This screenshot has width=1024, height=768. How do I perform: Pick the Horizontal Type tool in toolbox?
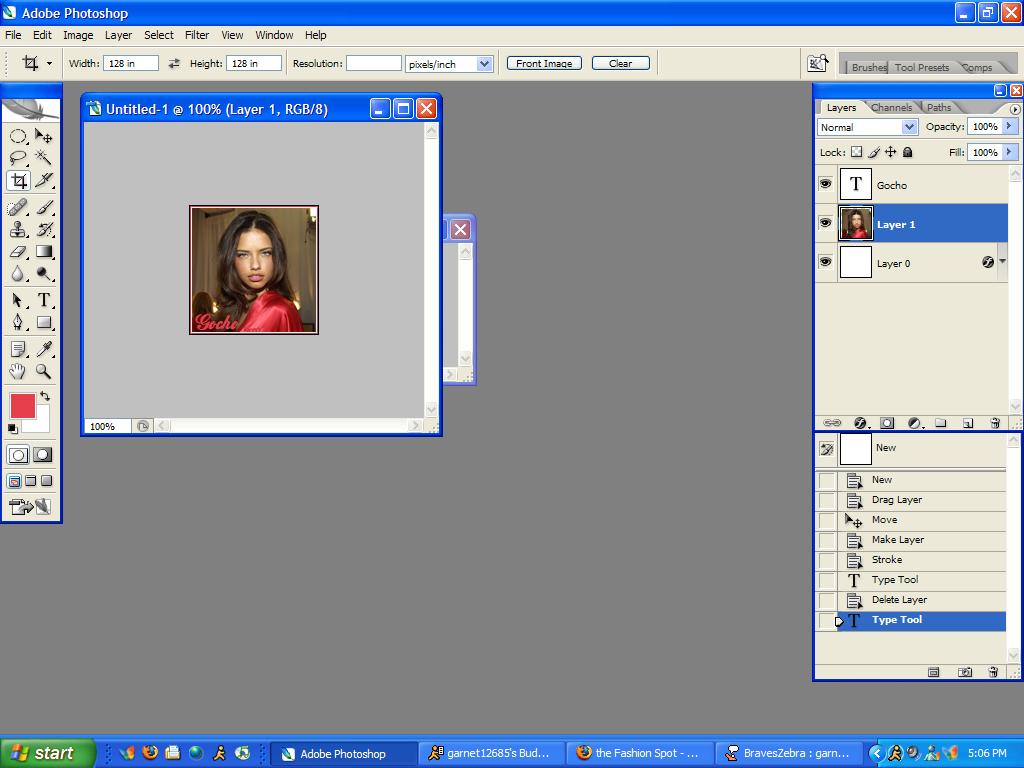click(x=44, y=300)
